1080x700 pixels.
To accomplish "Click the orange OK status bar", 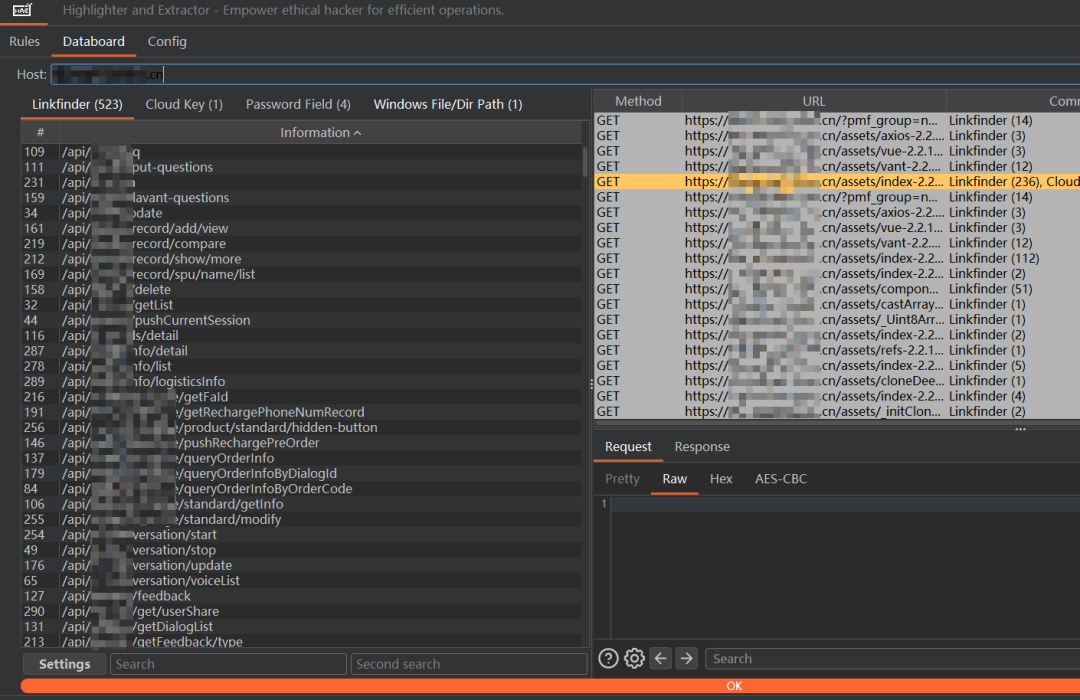I will pos(550,686).
